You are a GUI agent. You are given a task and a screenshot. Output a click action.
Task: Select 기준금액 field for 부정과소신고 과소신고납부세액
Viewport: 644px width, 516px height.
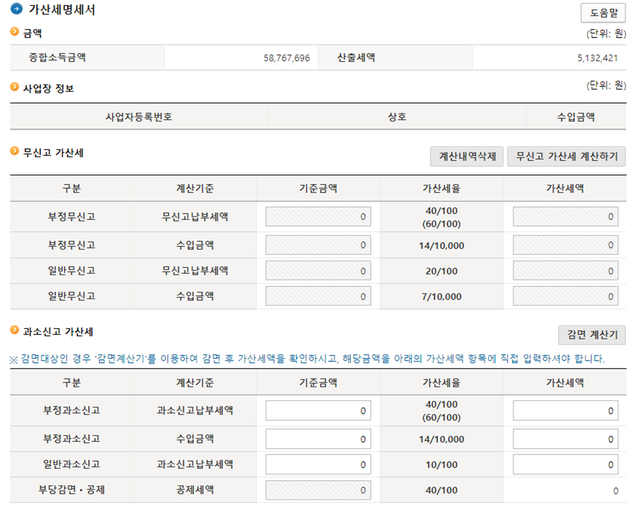(x=318, y=411)
